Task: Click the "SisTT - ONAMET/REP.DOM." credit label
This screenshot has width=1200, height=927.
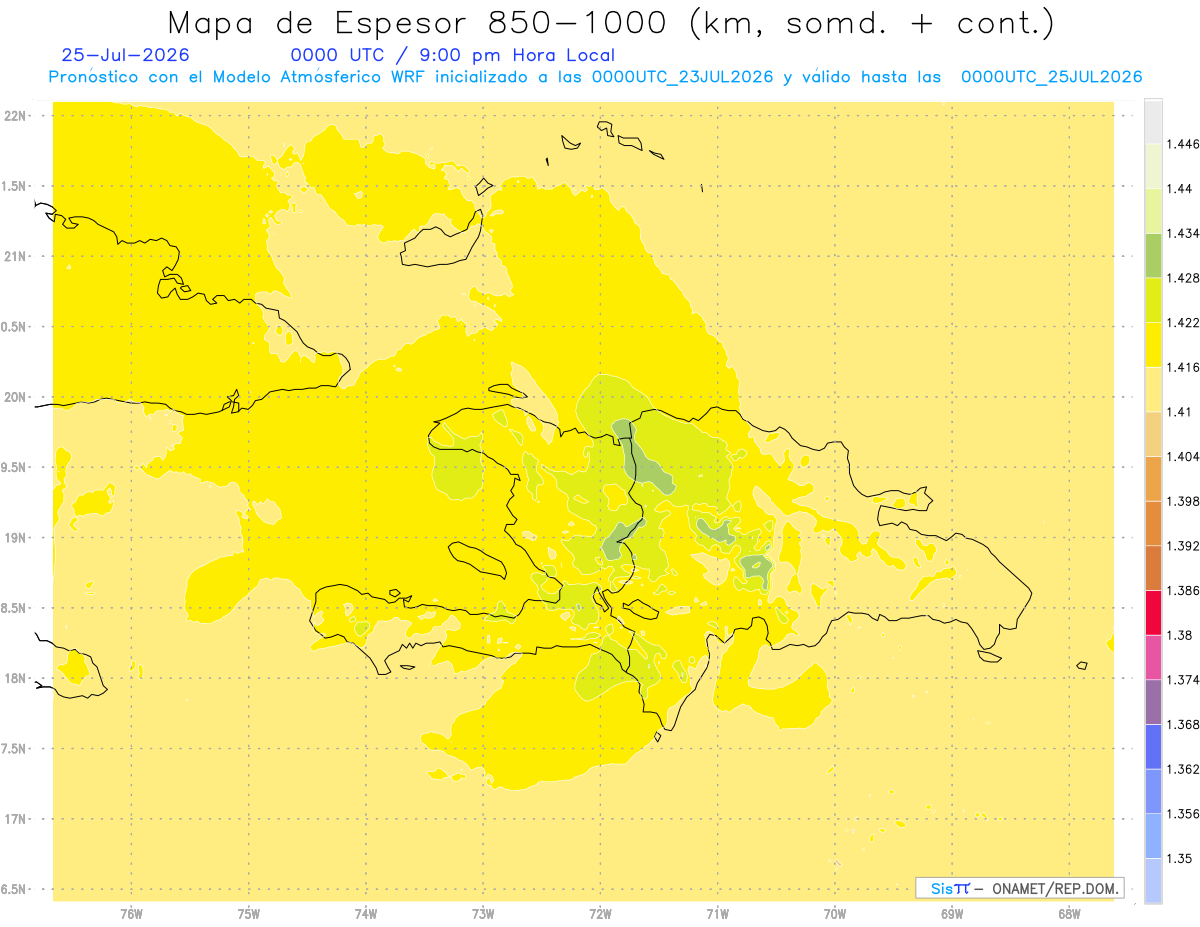Action: coord(1020,888)
